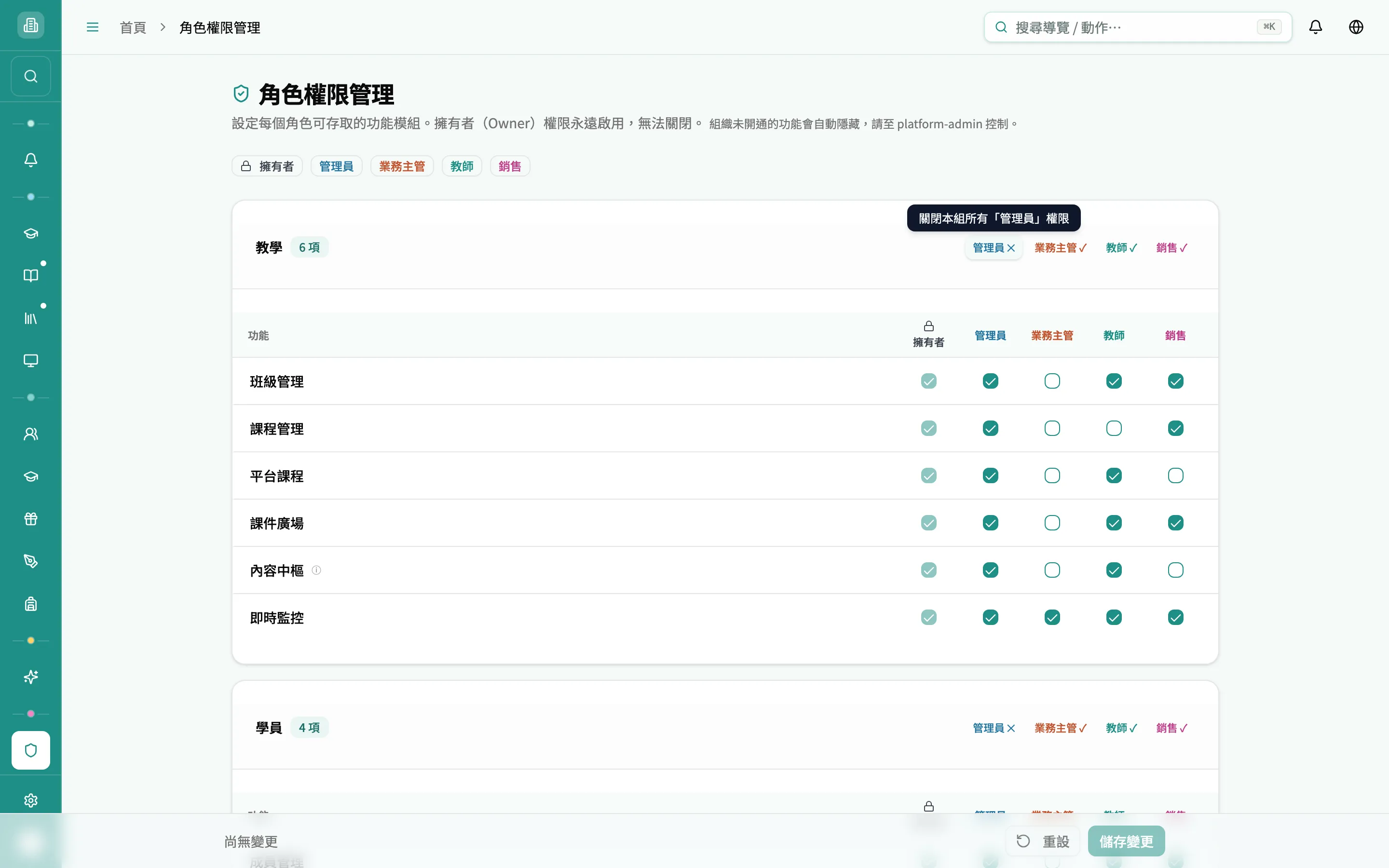Focus the 搜尋導覽 search field
Viewport: 1389px width, 868px height.
tap(1138, 27)
